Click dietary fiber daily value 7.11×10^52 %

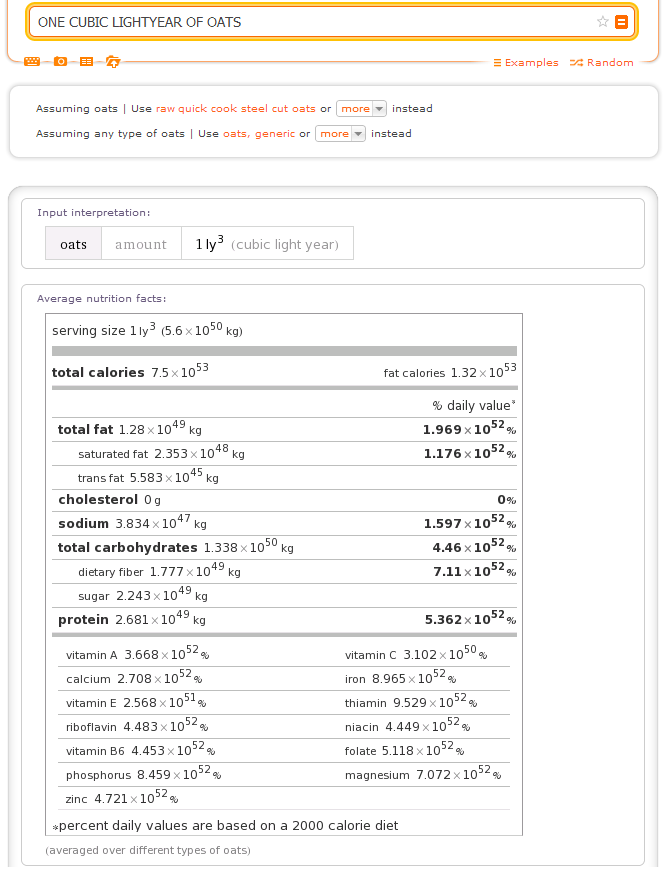pos(475,570)
